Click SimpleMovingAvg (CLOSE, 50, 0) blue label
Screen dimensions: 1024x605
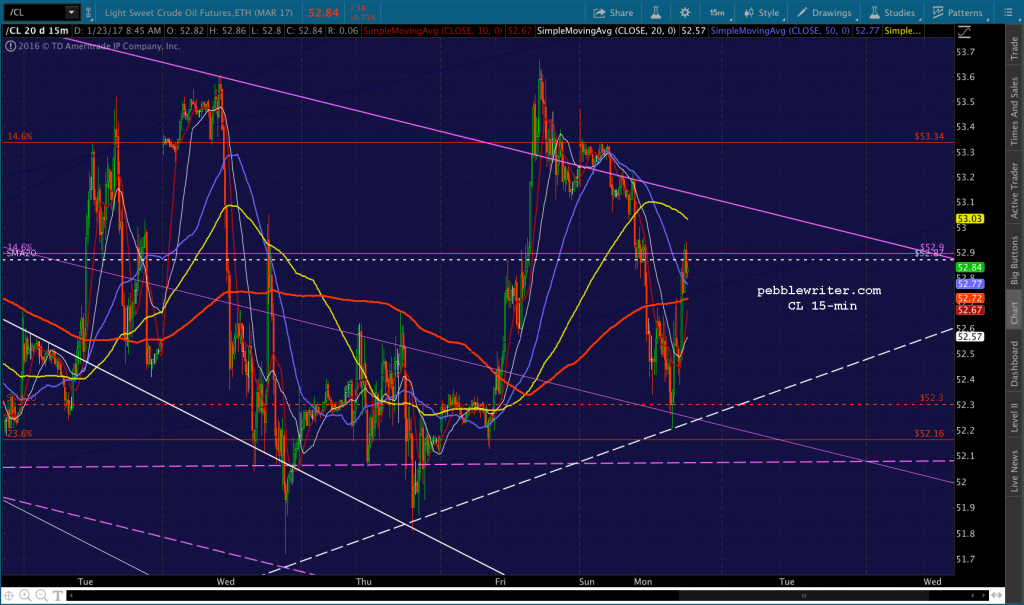pyautogui.click(x=780, y=31)
